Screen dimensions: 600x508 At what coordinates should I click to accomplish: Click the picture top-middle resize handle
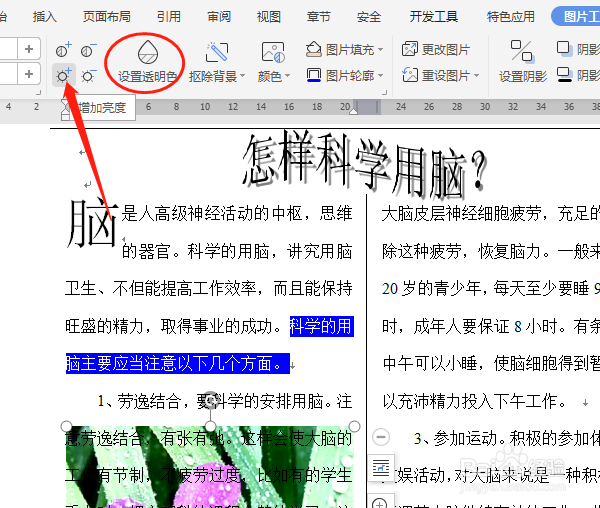(x=210, y=426)
